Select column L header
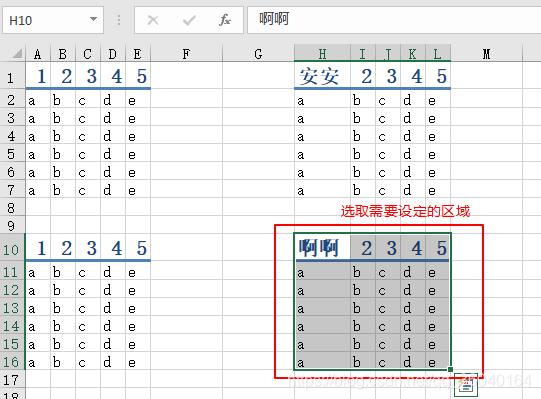Screen dimensions: 541x399 438,54
